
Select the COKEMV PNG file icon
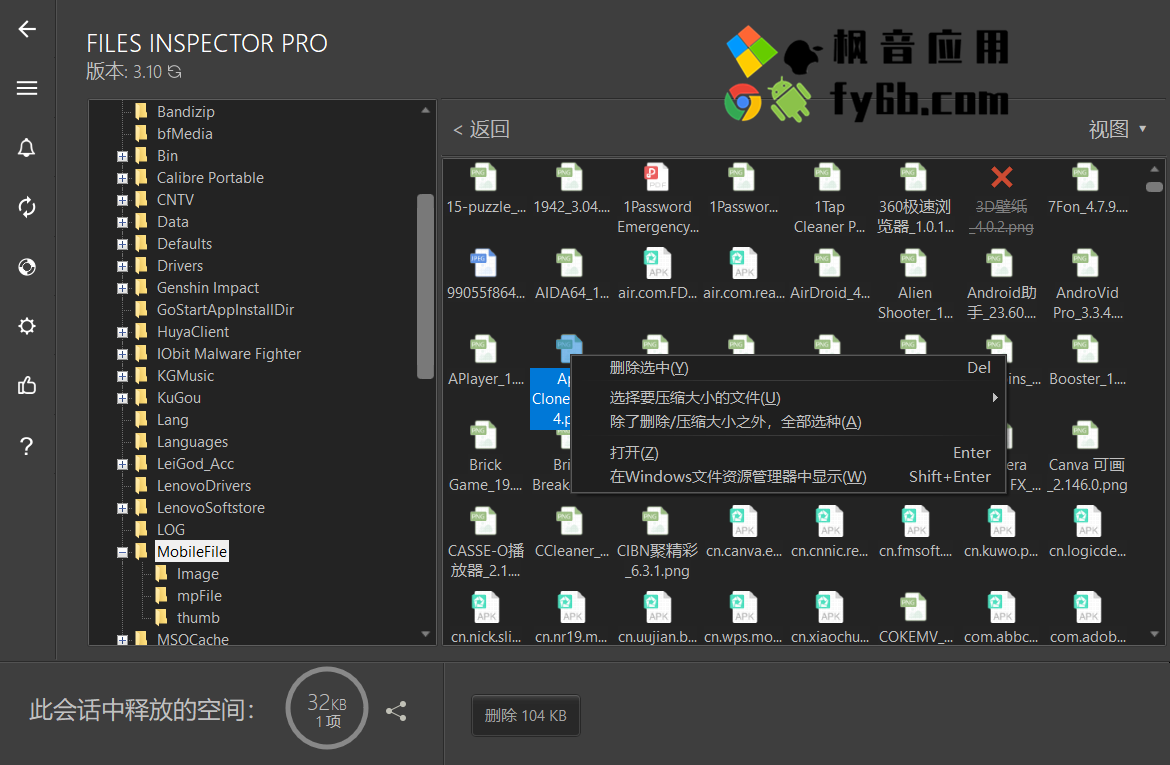click(915, 608)
